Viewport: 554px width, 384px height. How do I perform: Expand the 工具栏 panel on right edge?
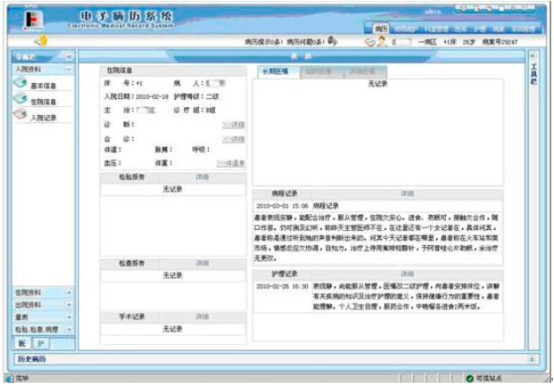click(532, 56)
